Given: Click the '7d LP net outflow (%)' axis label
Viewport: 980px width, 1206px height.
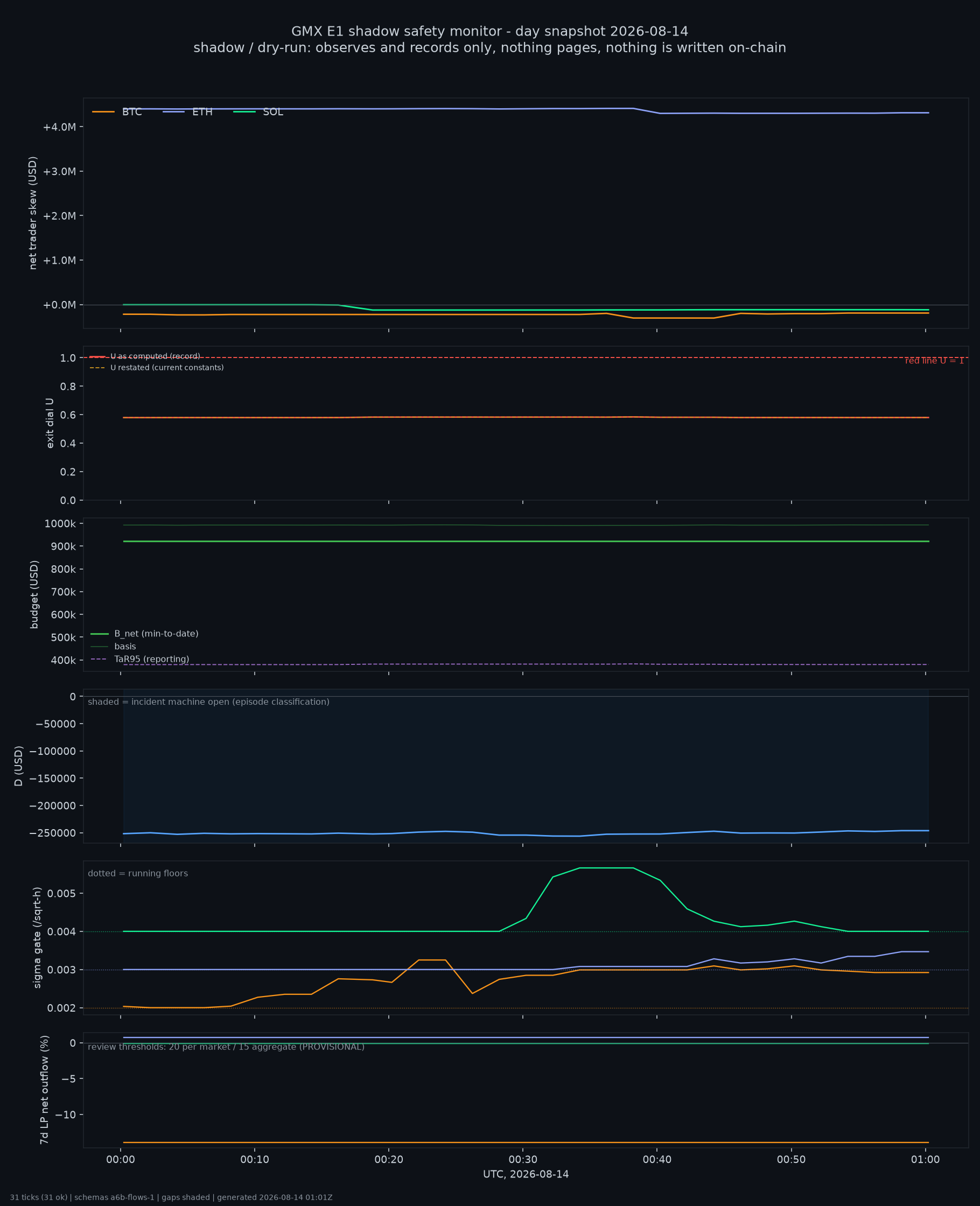Looking at the screenshot, I should [x=44, y=1090].
